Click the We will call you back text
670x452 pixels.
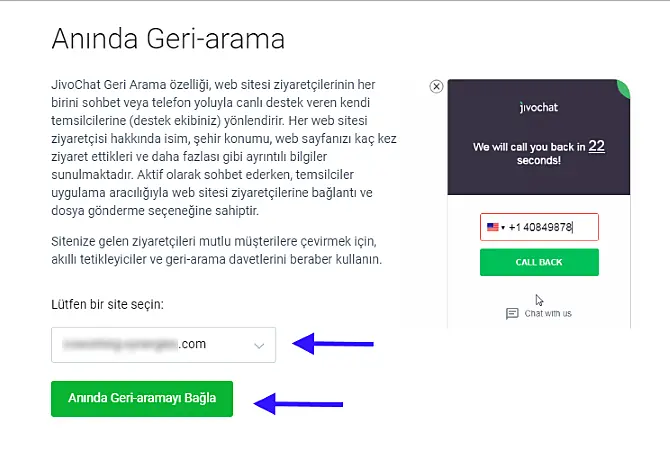[x=530, y=147]
